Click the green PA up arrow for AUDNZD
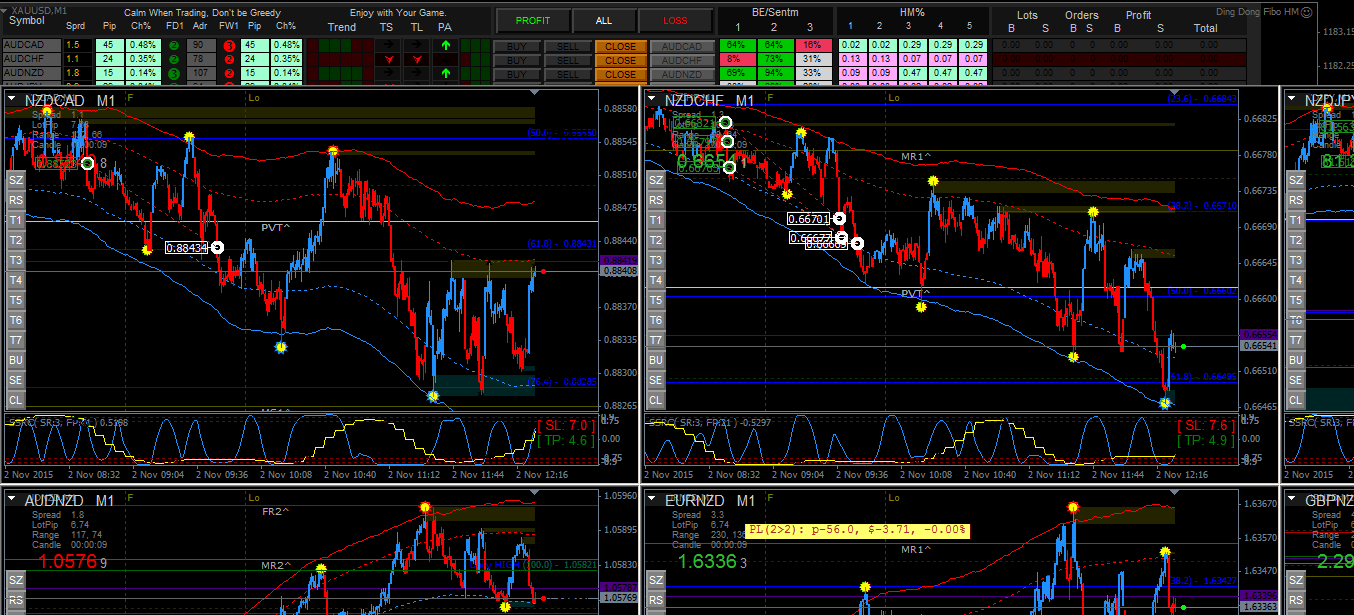The height and width of the screenshot is (615, 1354). pyautogui.click(x=445, y=74)
